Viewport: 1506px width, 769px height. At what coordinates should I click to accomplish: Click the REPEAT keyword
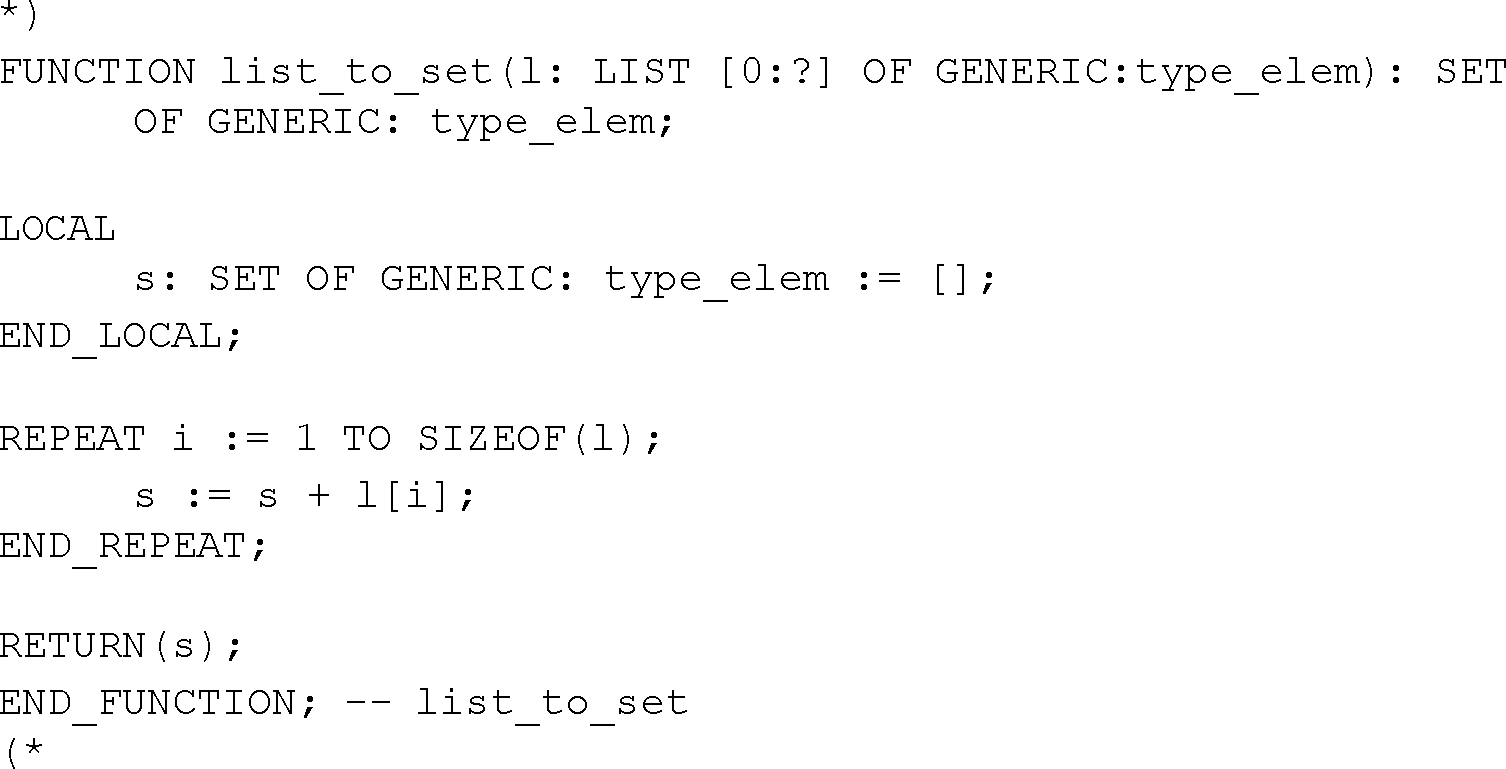pyautogui.click(x=72, y=438)
